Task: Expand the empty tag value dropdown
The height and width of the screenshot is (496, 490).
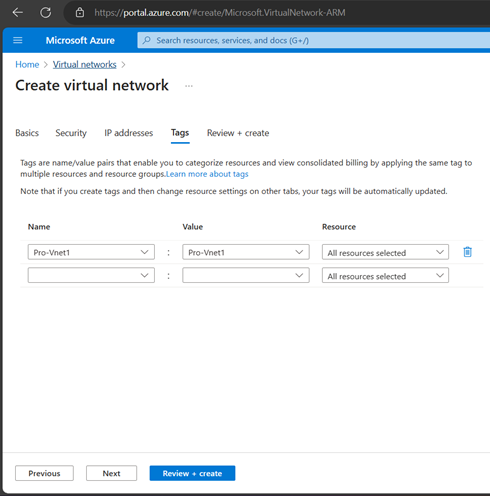Action: pyautogui.click(x=246, y=275)
